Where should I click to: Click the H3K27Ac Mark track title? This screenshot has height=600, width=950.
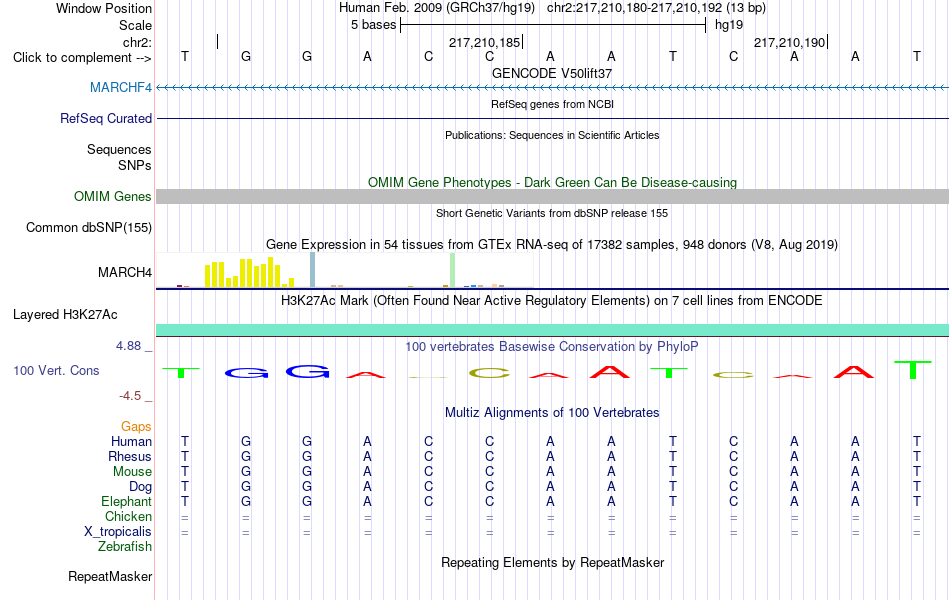click(552, 301)
